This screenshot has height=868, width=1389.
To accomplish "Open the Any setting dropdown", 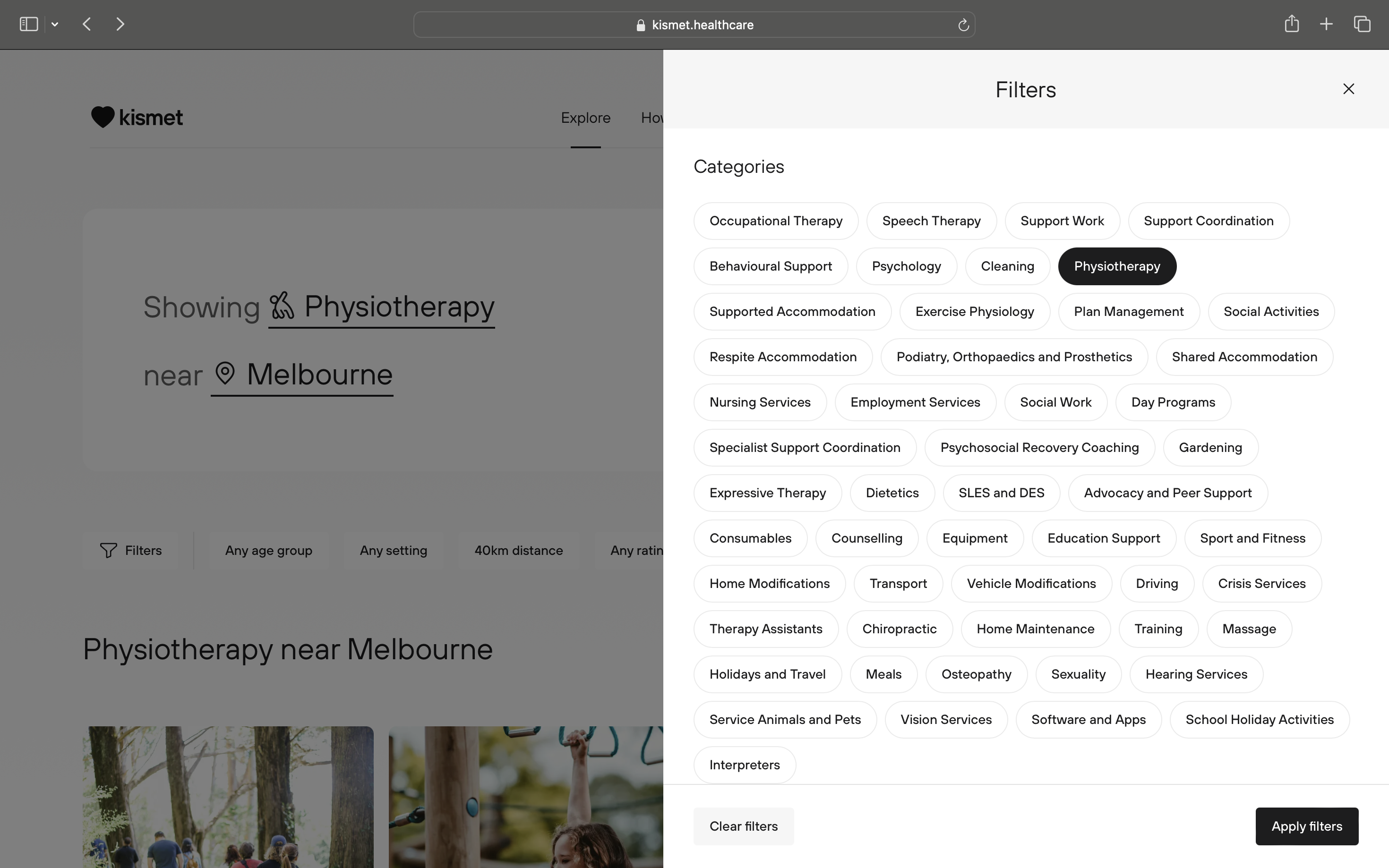I will tap(394, 551).
